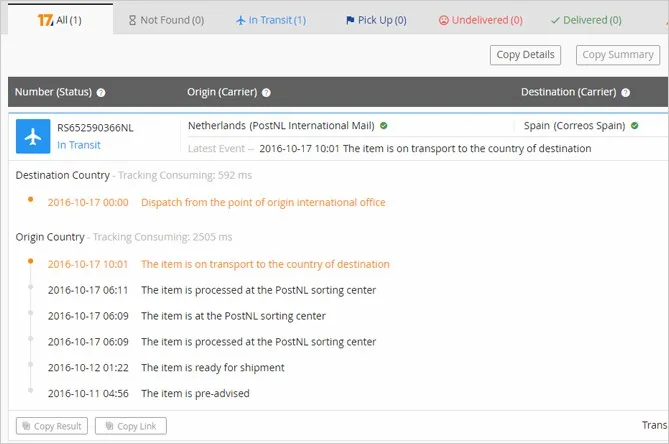
Task: Click the Copy Result button
Action: click(52, 426)
